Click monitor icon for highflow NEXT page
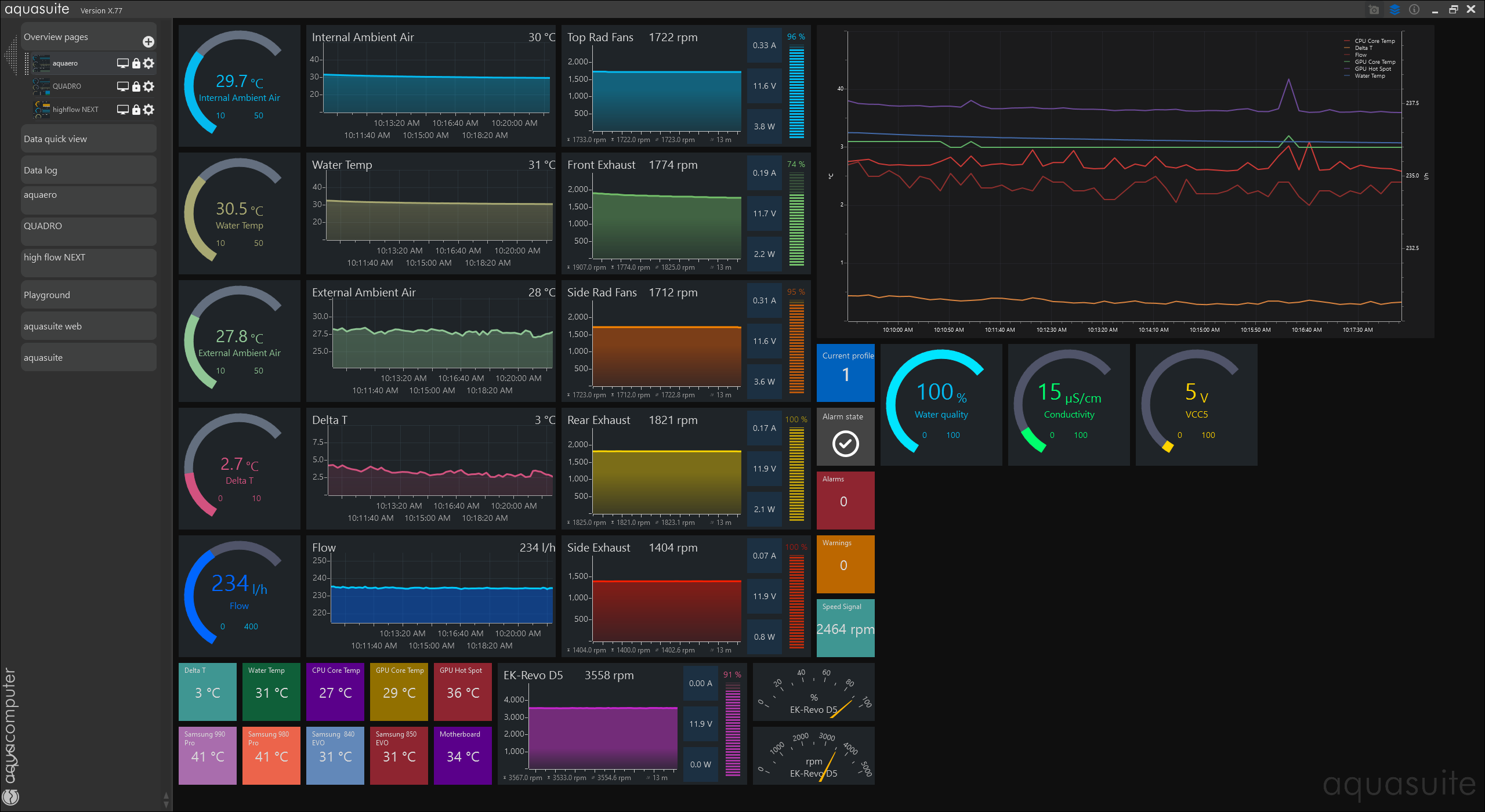The image size is (1485, 812). pyautogui.click(x=122, y=110)
